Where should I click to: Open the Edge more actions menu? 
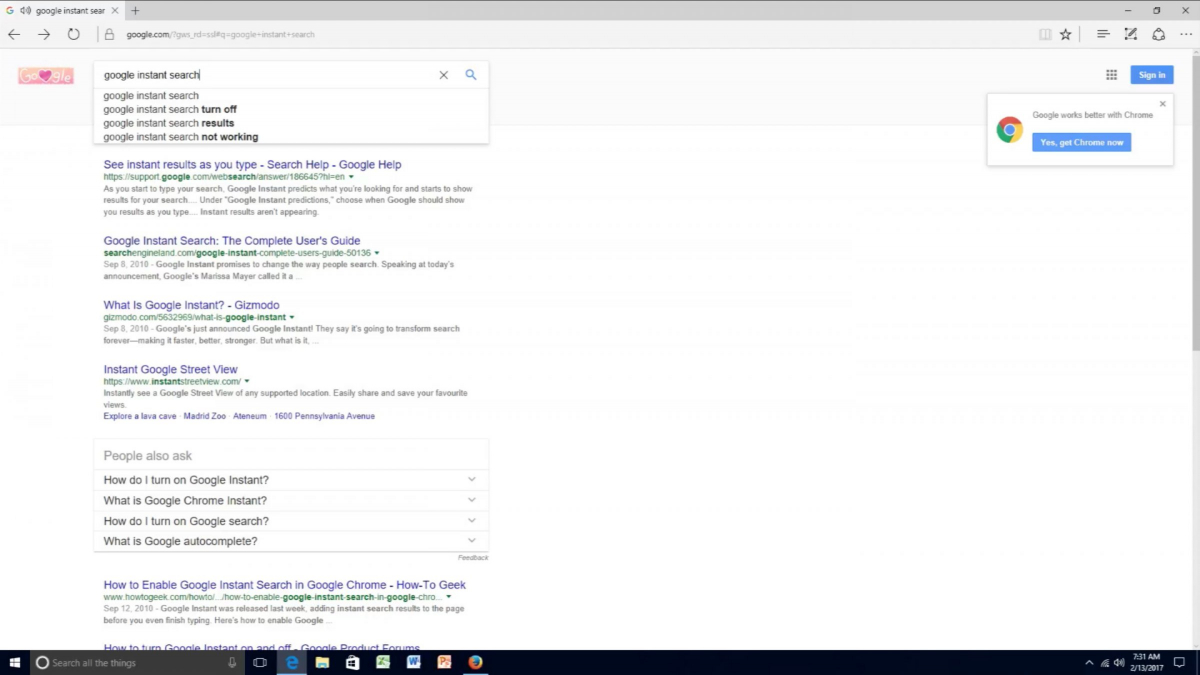click(1185, 34)
